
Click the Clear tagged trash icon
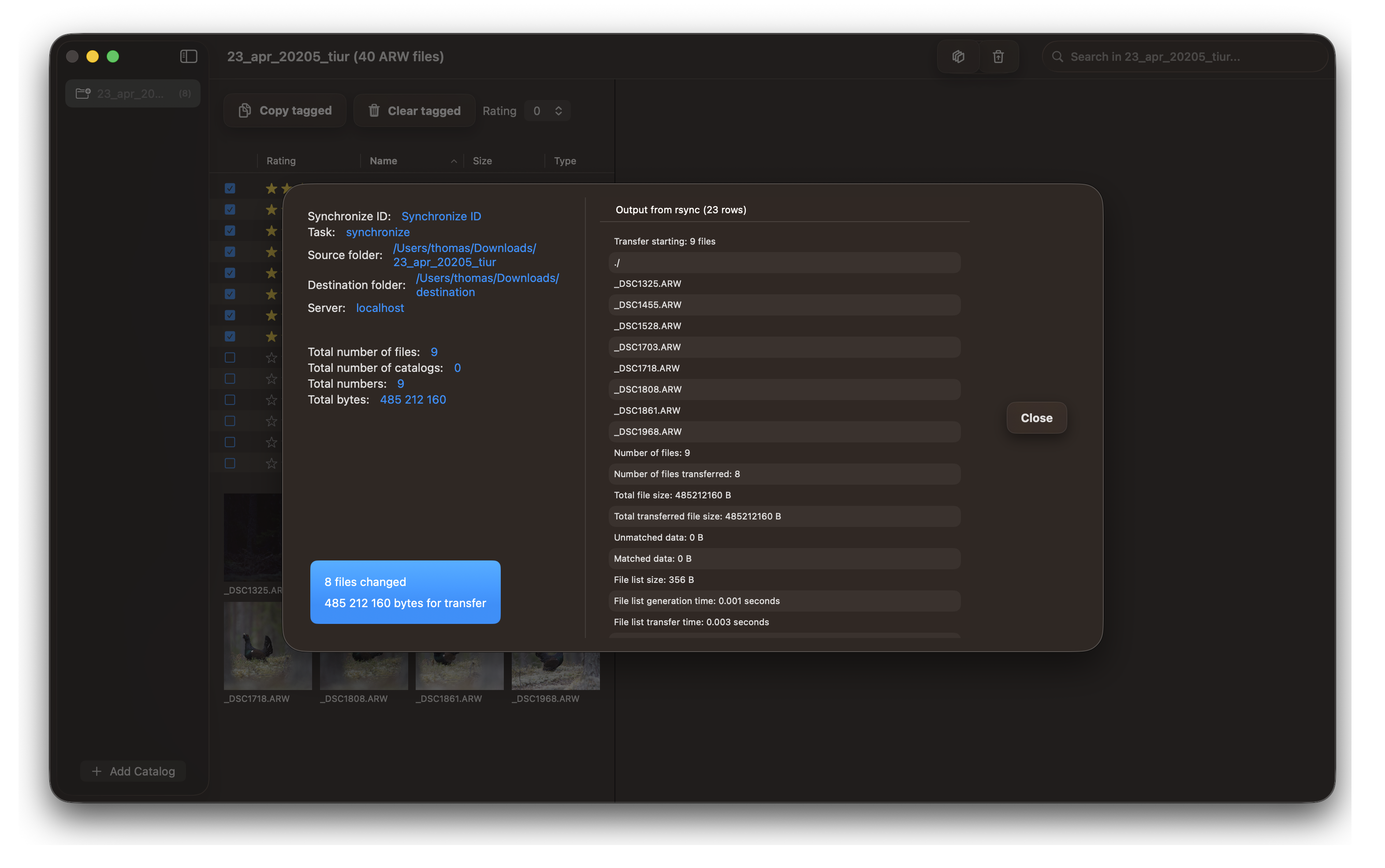point(374,110)
